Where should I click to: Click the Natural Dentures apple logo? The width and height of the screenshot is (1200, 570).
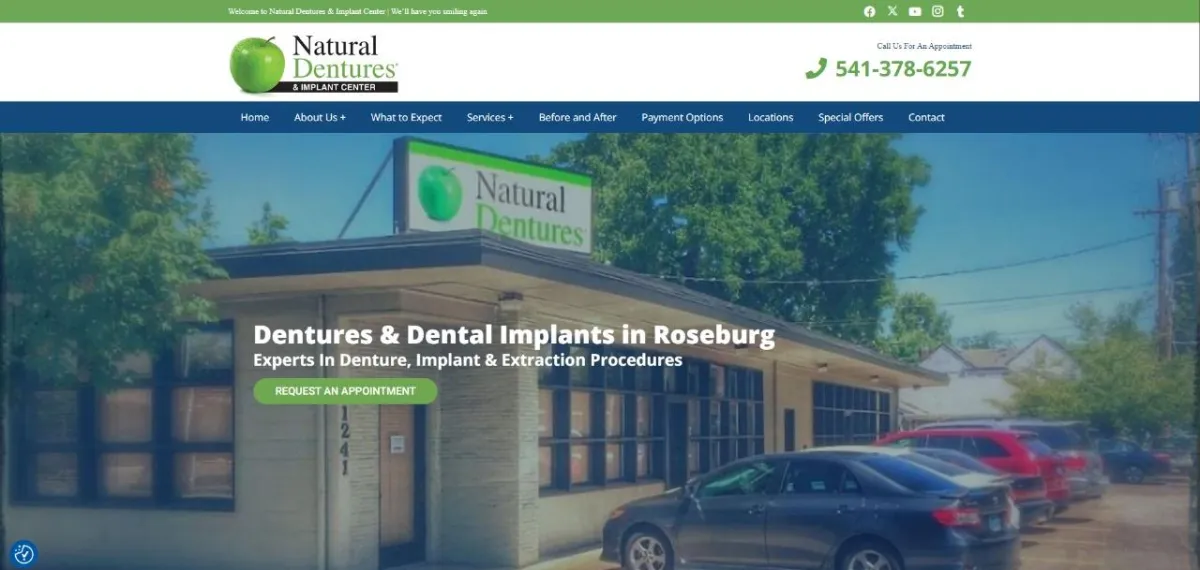[314, 64]
